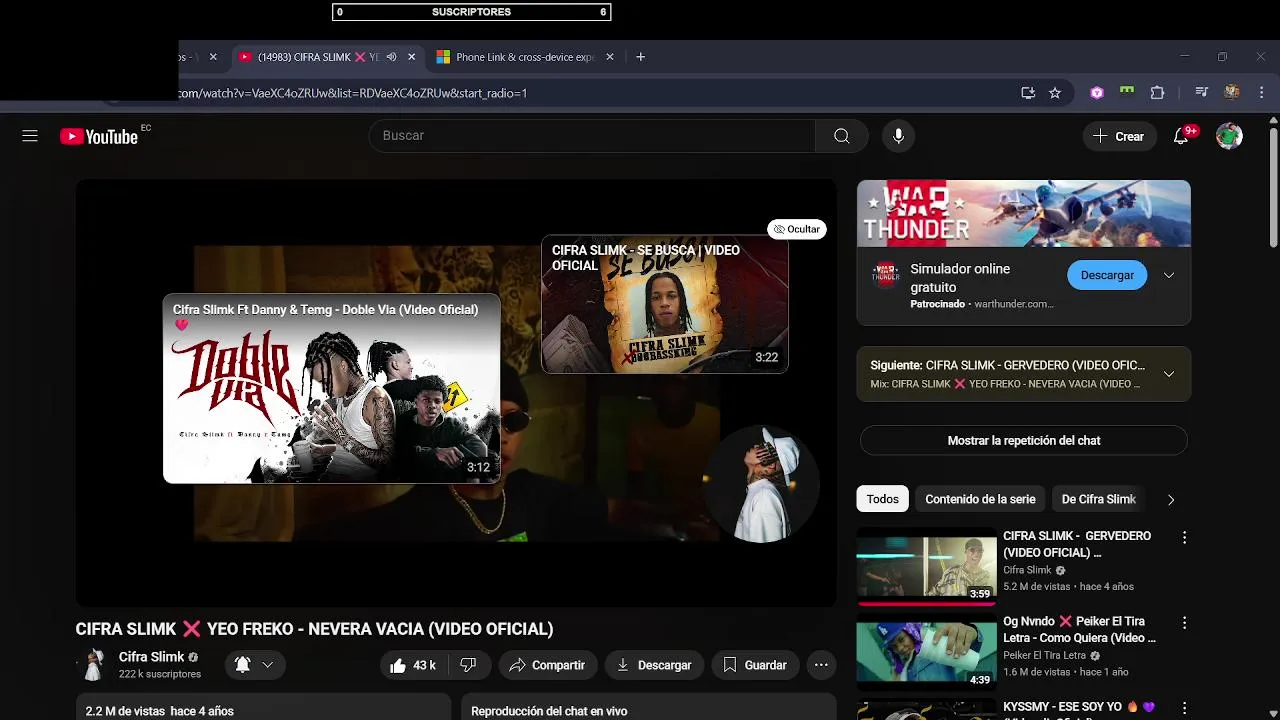1280x720 pixels.
Task: Click the War Thunder ad banner image
Action: [1023, 213]
